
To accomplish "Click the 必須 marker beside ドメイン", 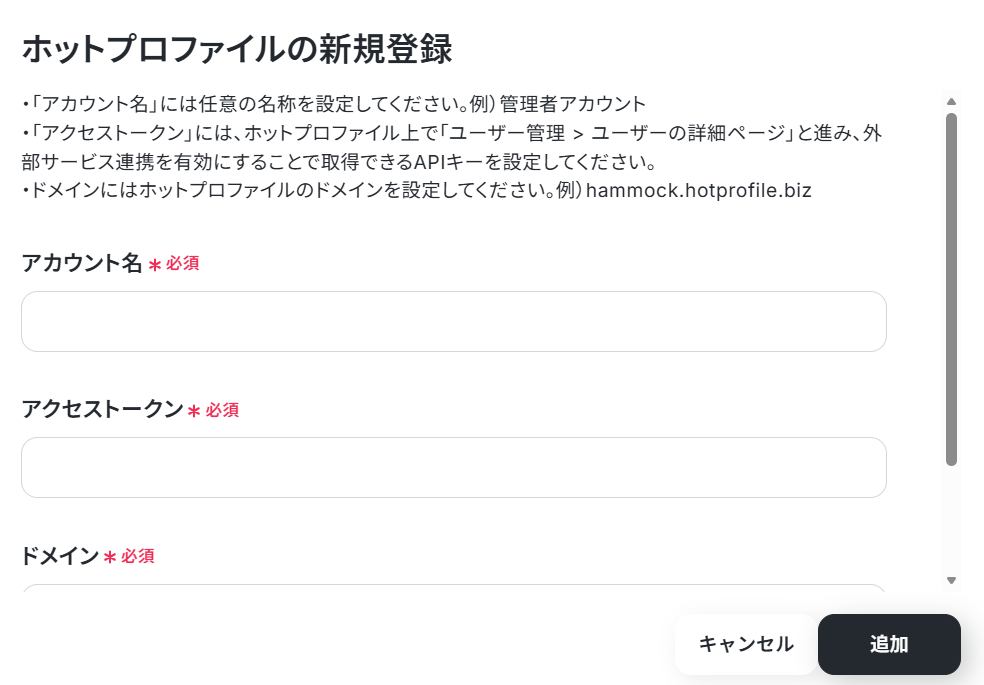I will point(137,556).
